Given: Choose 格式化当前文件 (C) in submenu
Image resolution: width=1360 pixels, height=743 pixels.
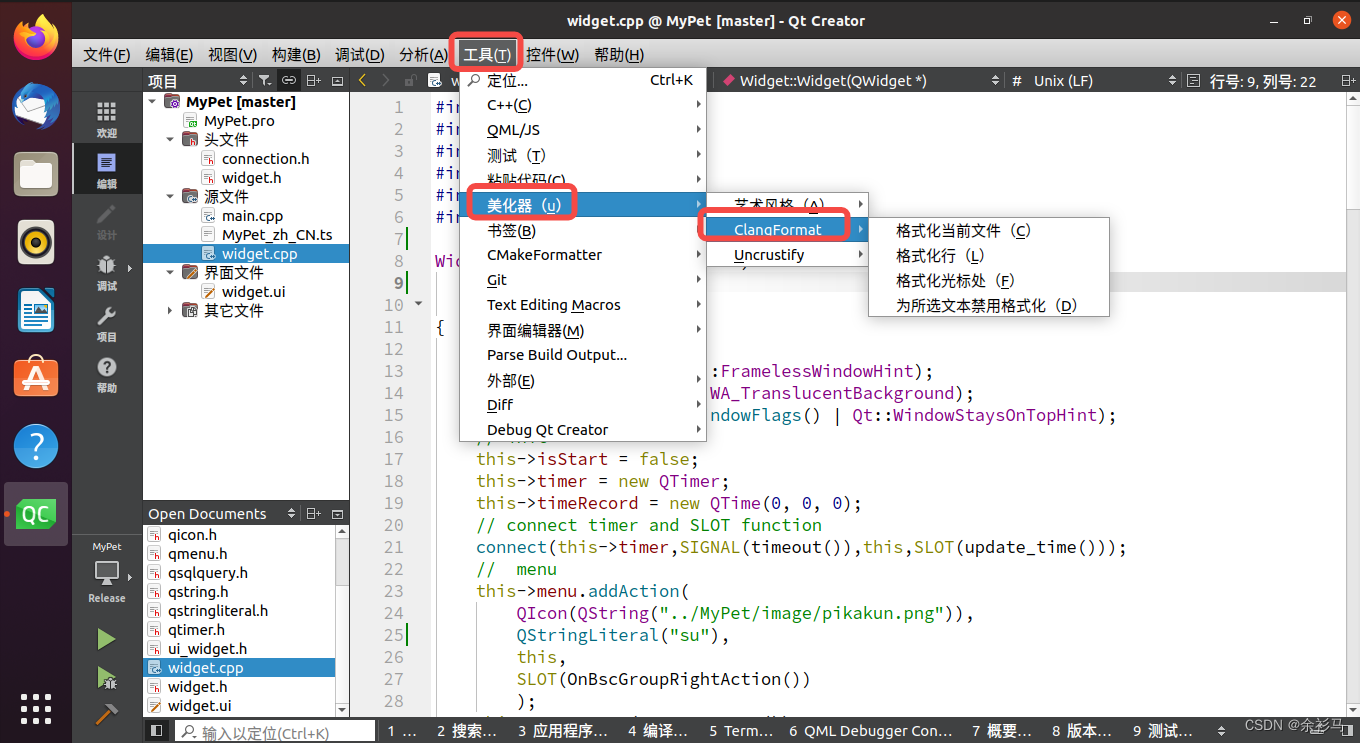Looking at the screenshot, I should coord(989,231).
